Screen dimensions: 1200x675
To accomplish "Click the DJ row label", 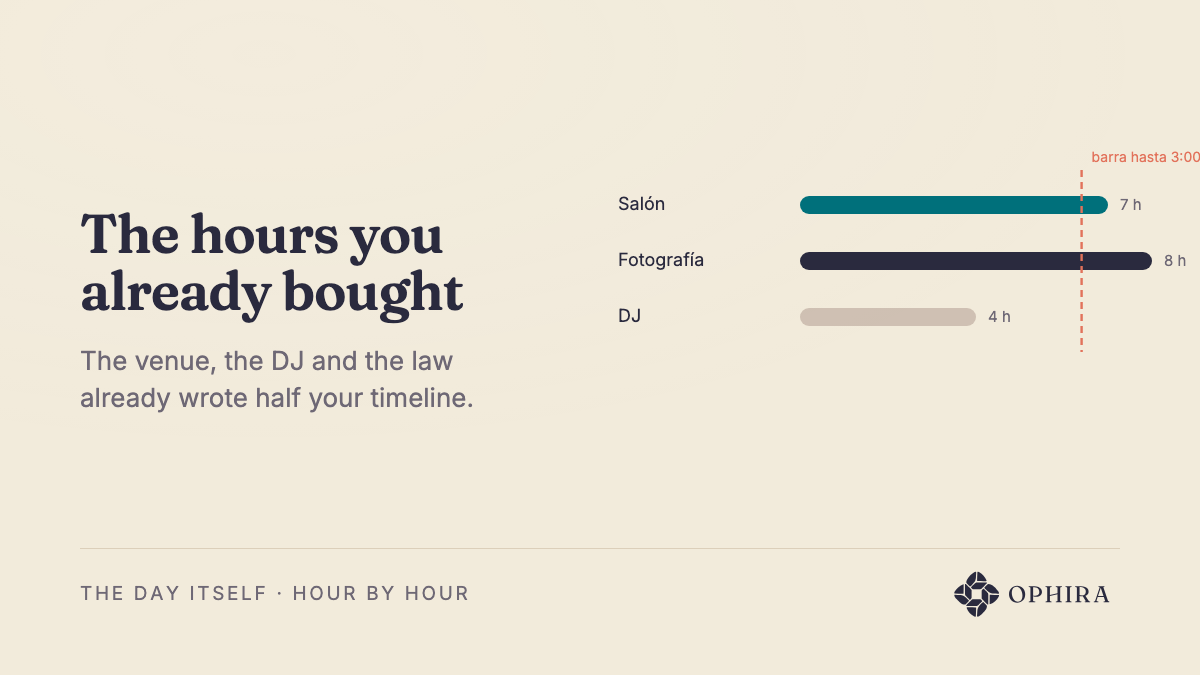I will 629,316.
